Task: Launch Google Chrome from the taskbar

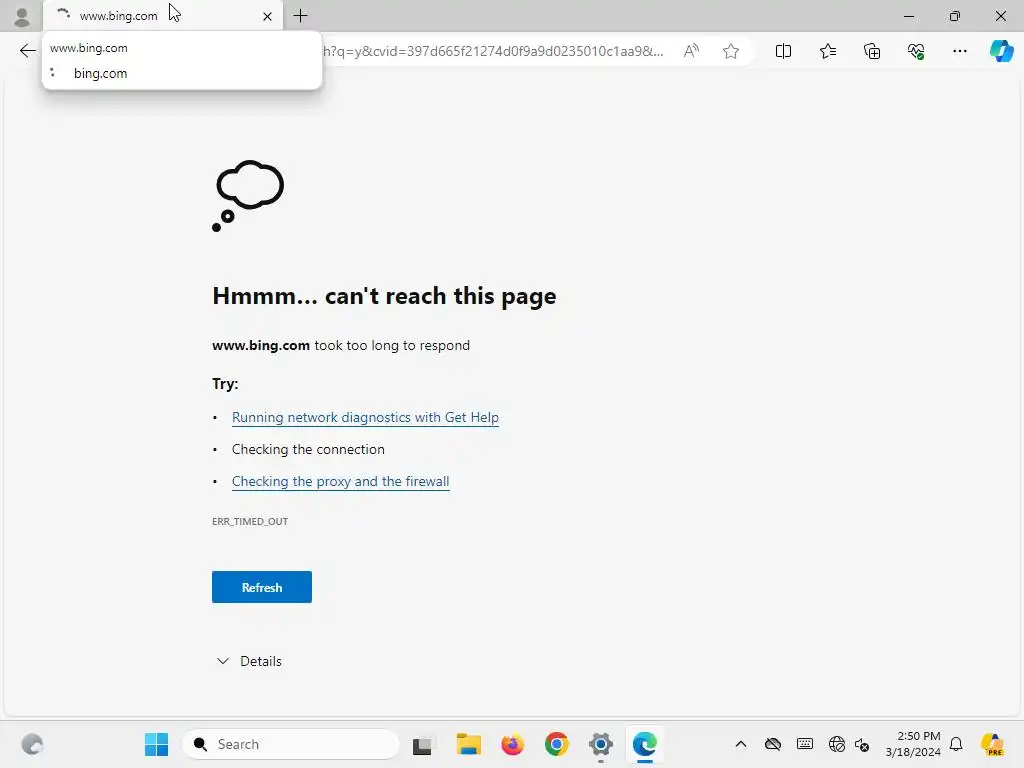Action: (x=556, y=744)
